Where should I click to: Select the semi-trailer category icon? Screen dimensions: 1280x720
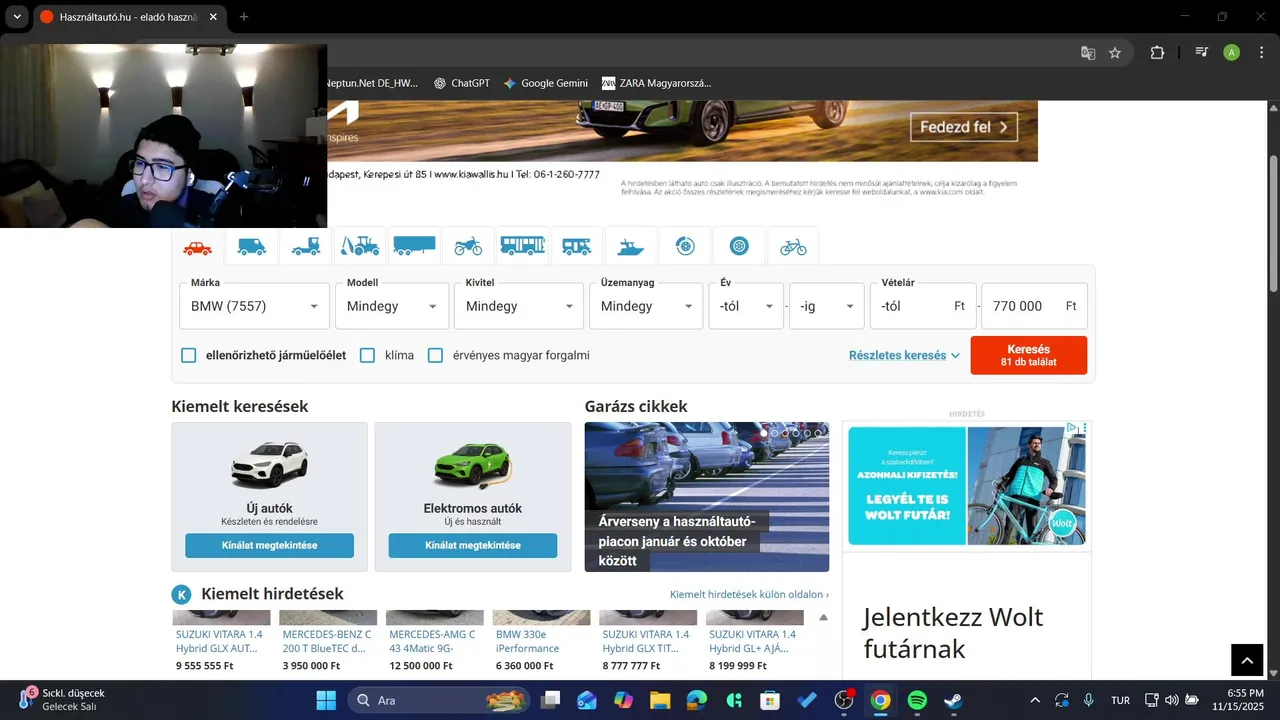[414, 247]
